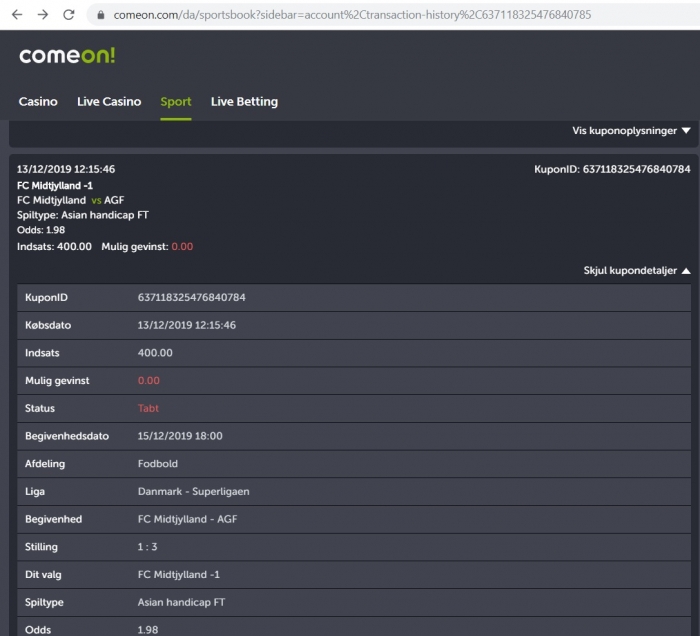Click the Liga value Danmark - Superligaen
This screenshot has height=636, width=700.
point(193,491)
